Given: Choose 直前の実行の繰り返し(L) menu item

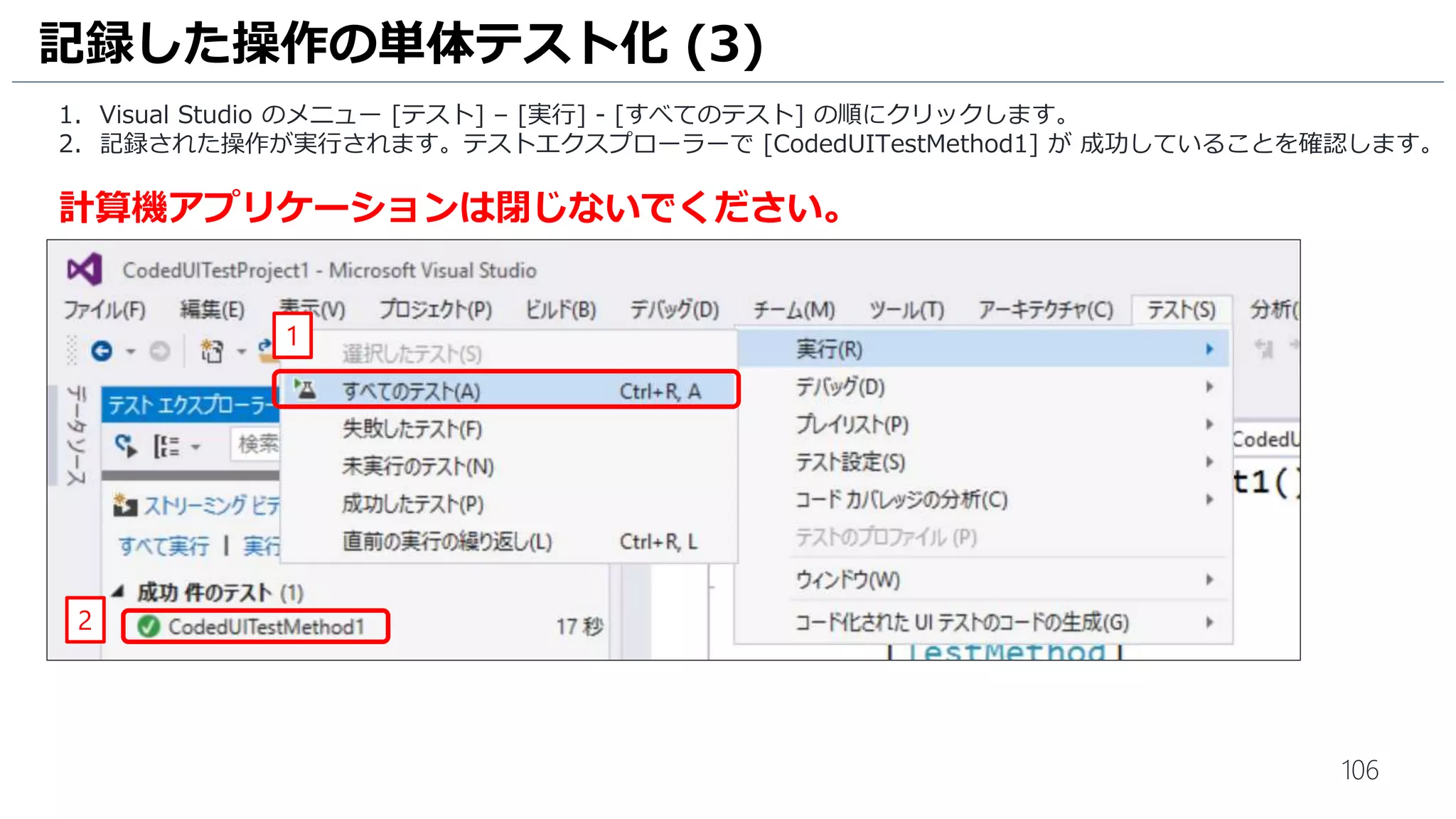Looking at the screenshot, I should point(508,542).
